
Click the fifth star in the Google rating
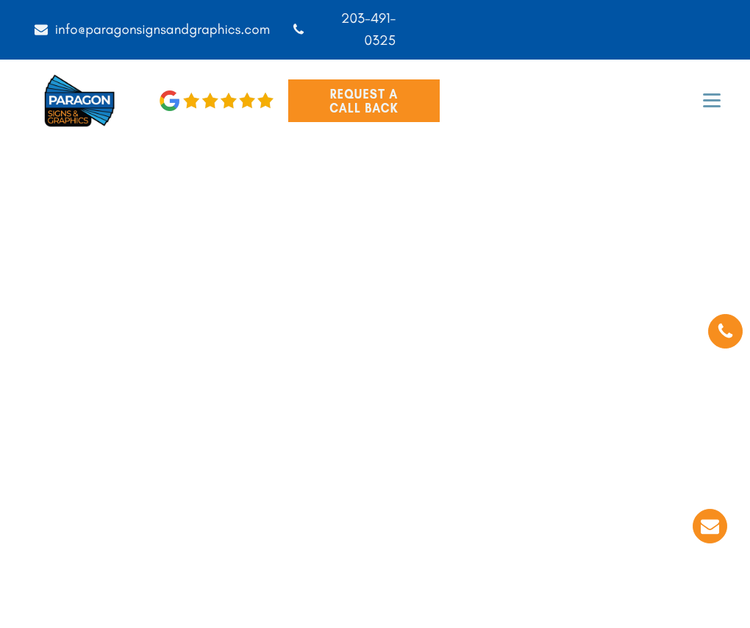(265, 101)
